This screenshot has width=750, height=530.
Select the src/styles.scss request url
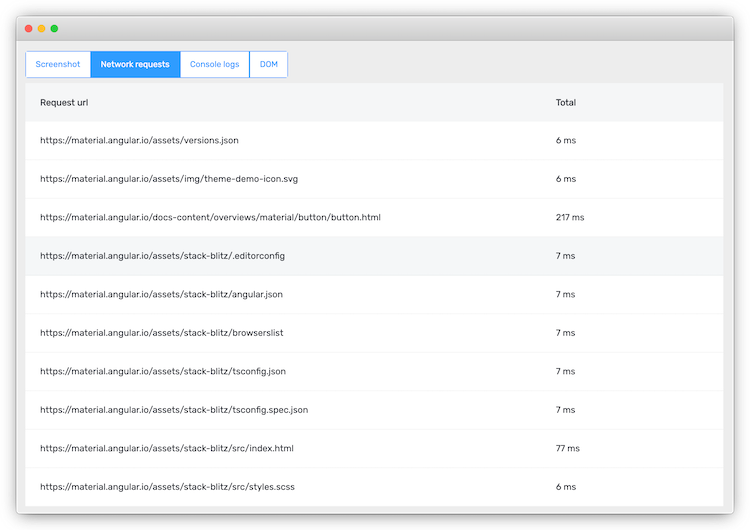(x=167, y=487)
